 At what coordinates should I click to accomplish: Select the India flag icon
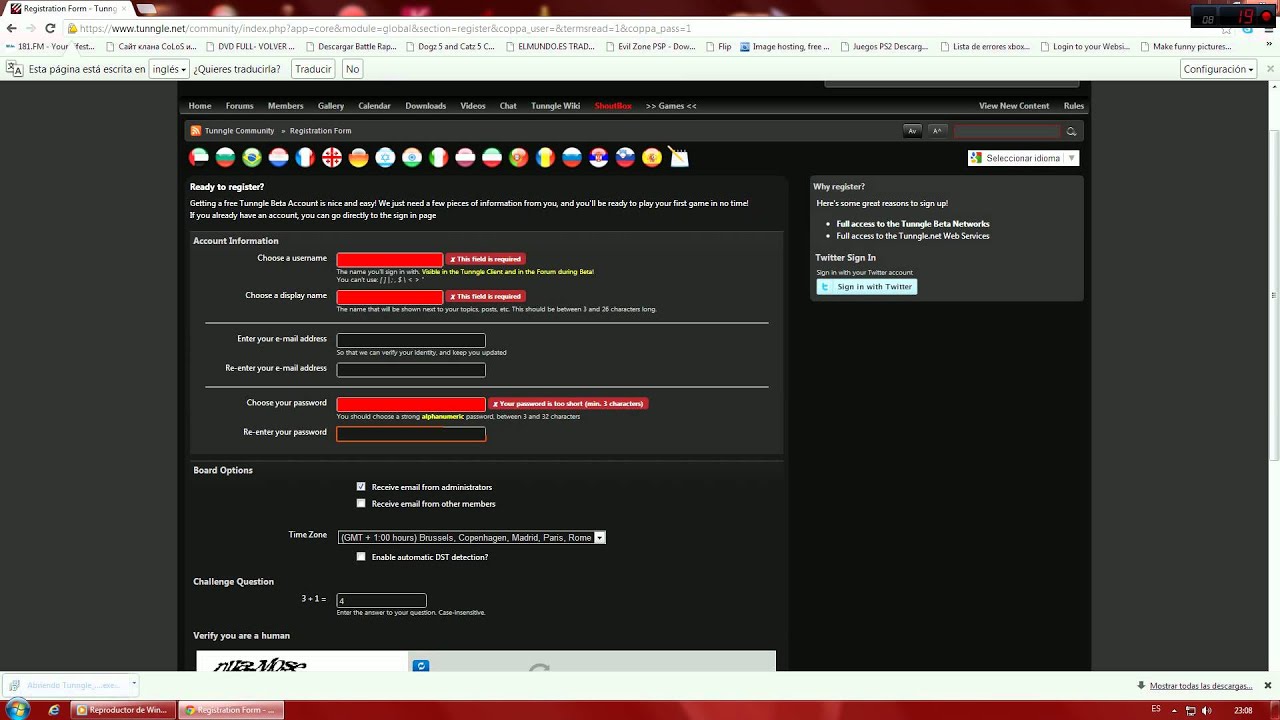pos(412,157)
